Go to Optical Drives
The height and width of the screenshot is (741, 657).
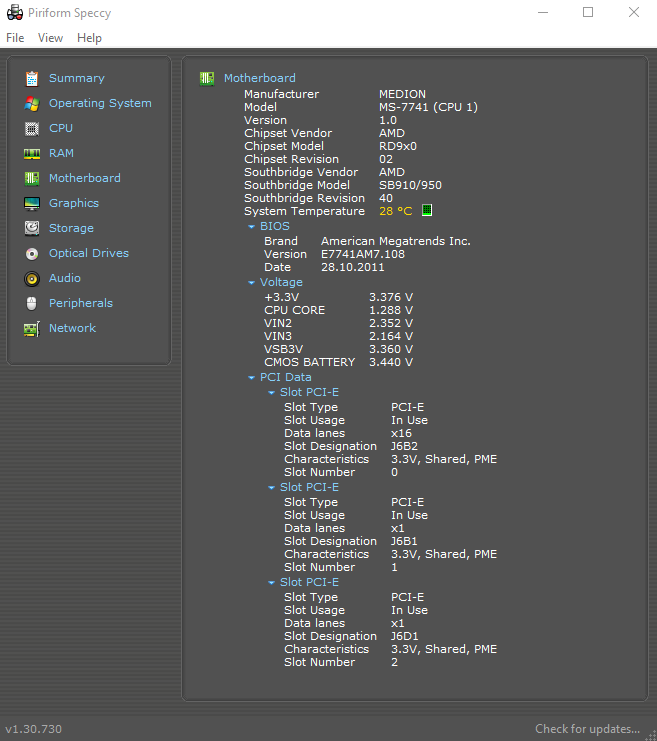[89, 253]
